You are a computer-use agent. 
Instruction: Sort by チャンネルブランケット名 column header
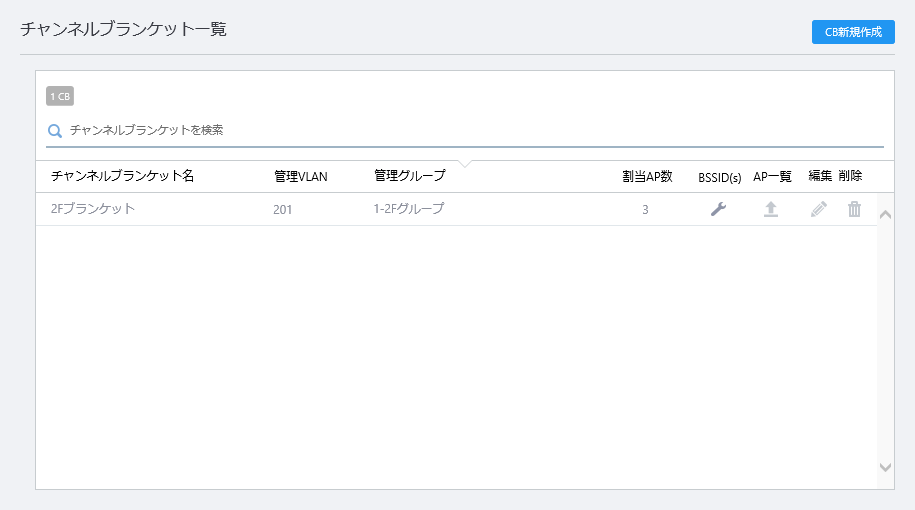tap(123, 176)
